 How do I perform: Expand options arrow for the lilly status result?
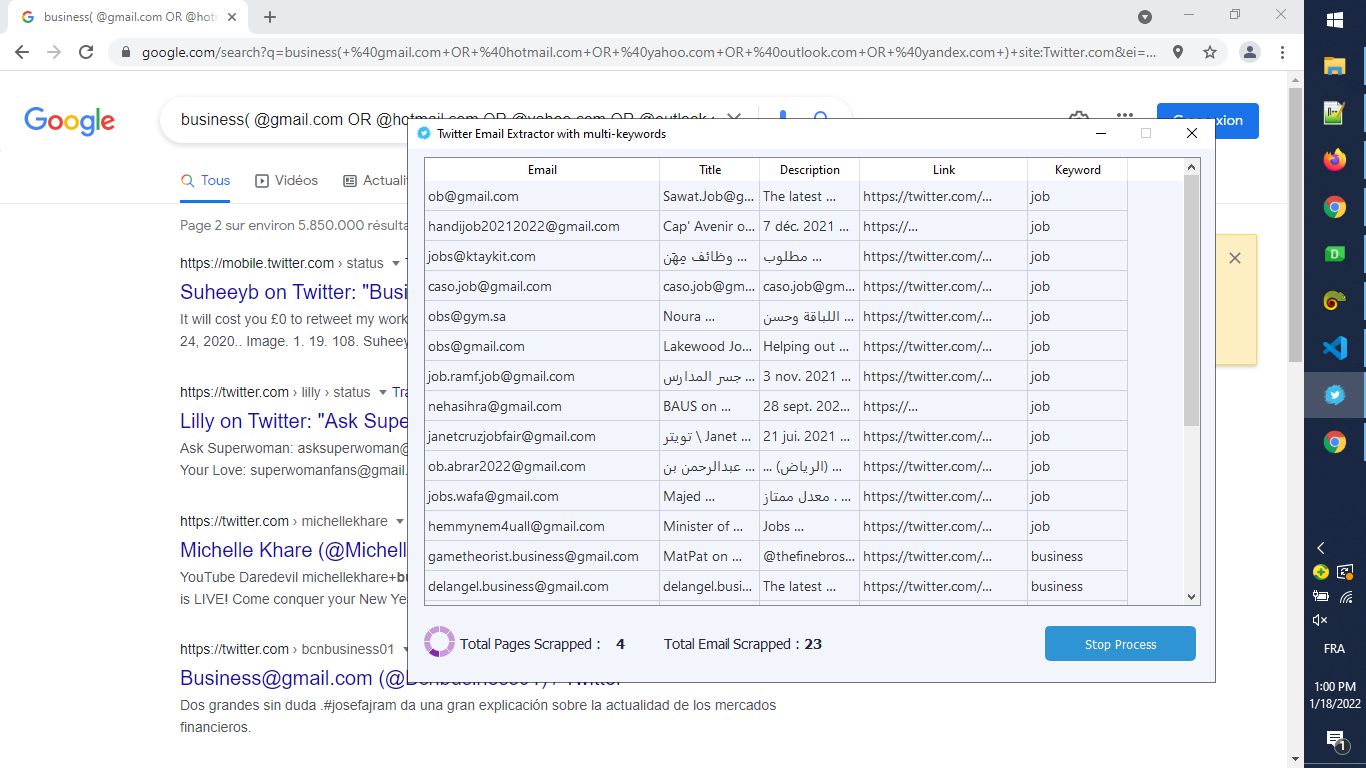click(382, 392)
